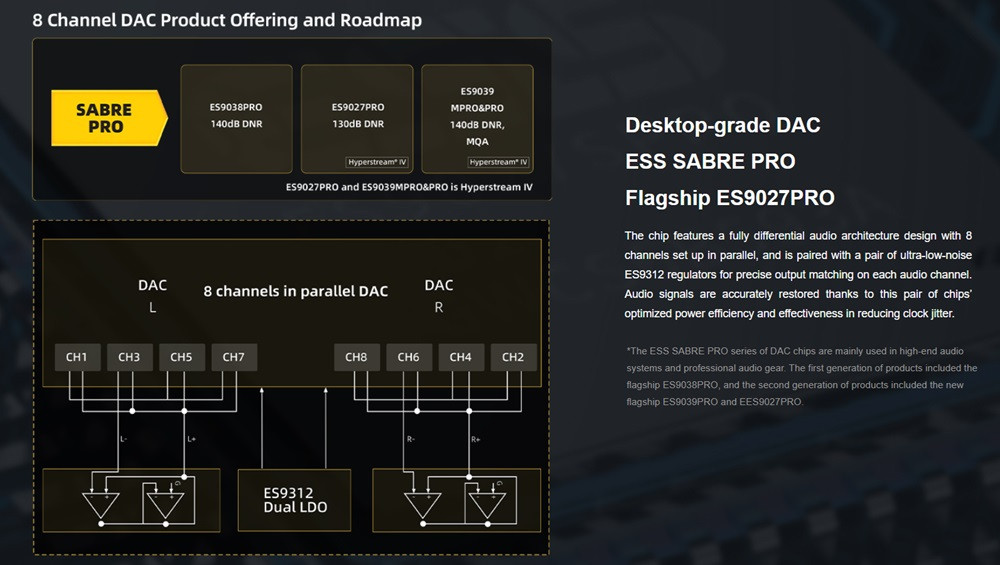
Task: Click the CH5 channel box
Action: click(x=182, y=357)
